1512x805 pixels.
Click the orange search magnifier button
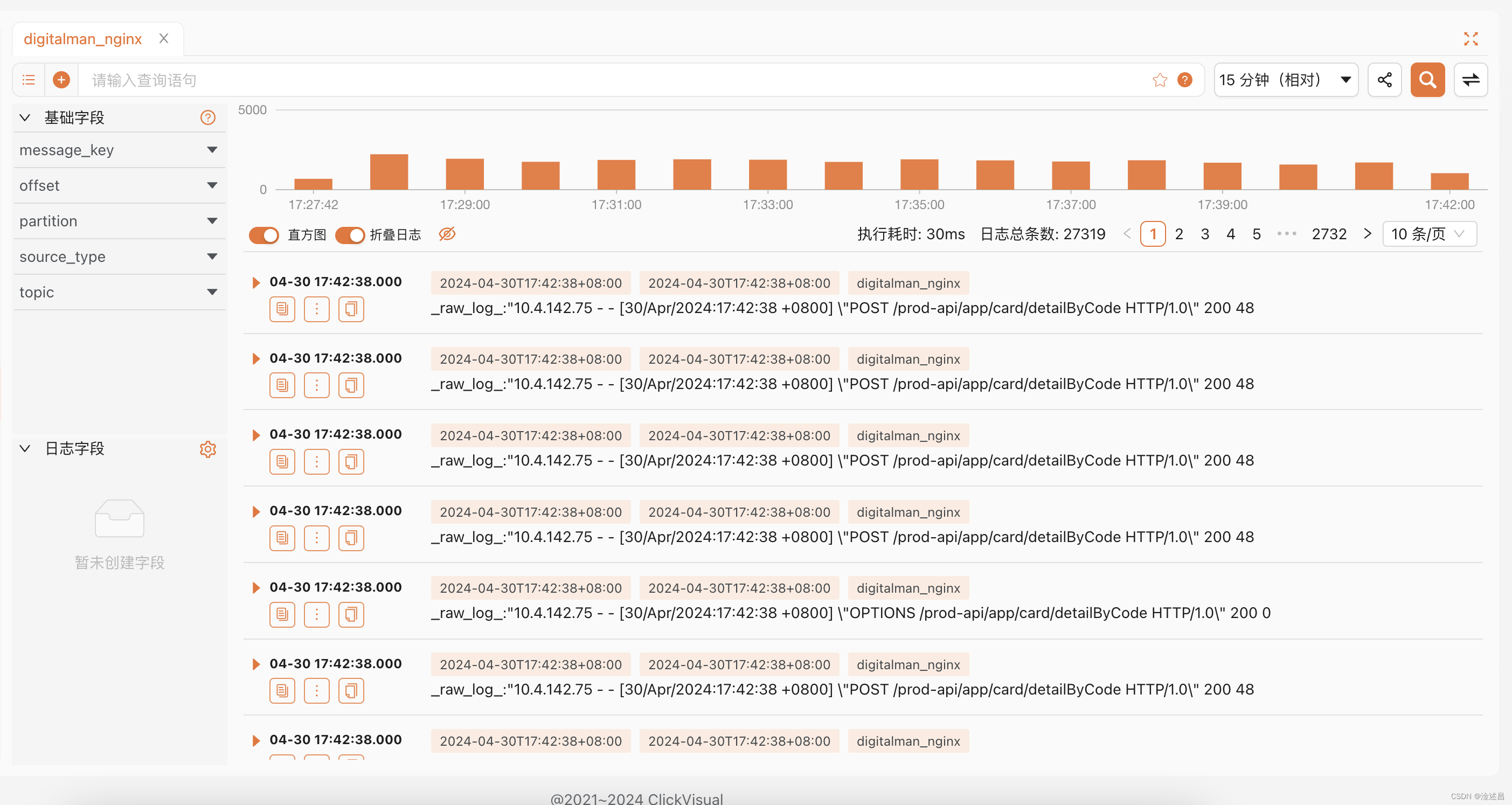tap(1427, 80)
